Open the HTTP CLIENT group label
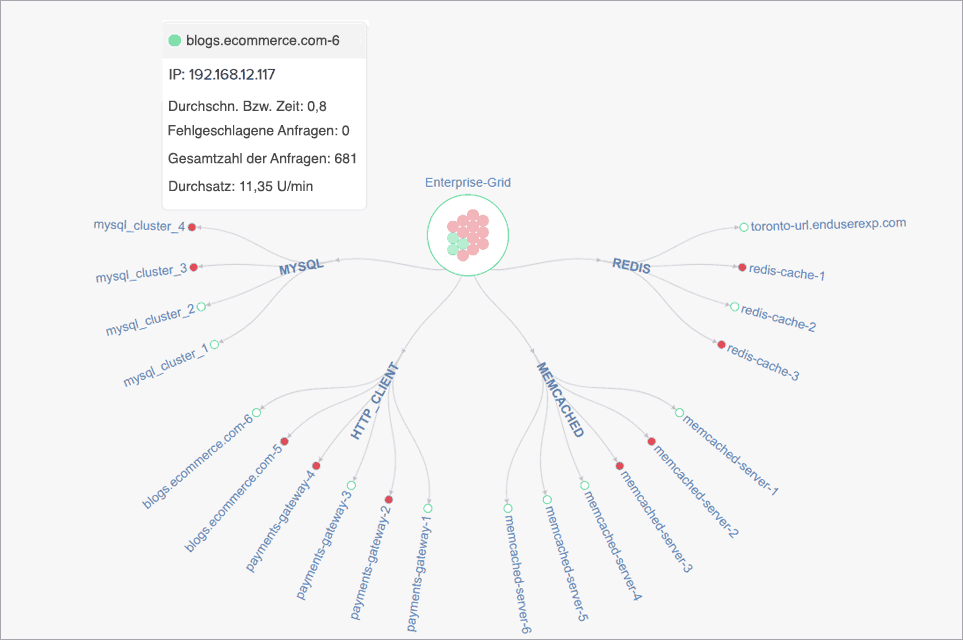The width and height of the screenshot is (963, 640). (x=376, y=401)
